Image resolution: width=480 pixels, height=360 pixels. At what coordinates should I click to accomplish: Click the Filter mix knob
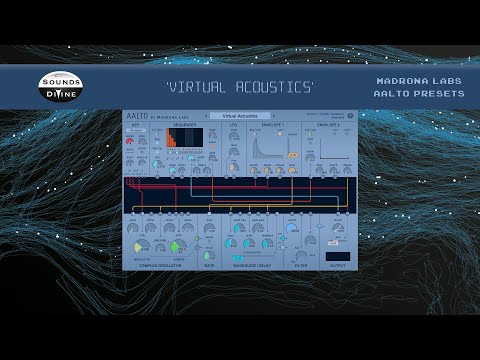pyautogui.click(x=301, y=256)
